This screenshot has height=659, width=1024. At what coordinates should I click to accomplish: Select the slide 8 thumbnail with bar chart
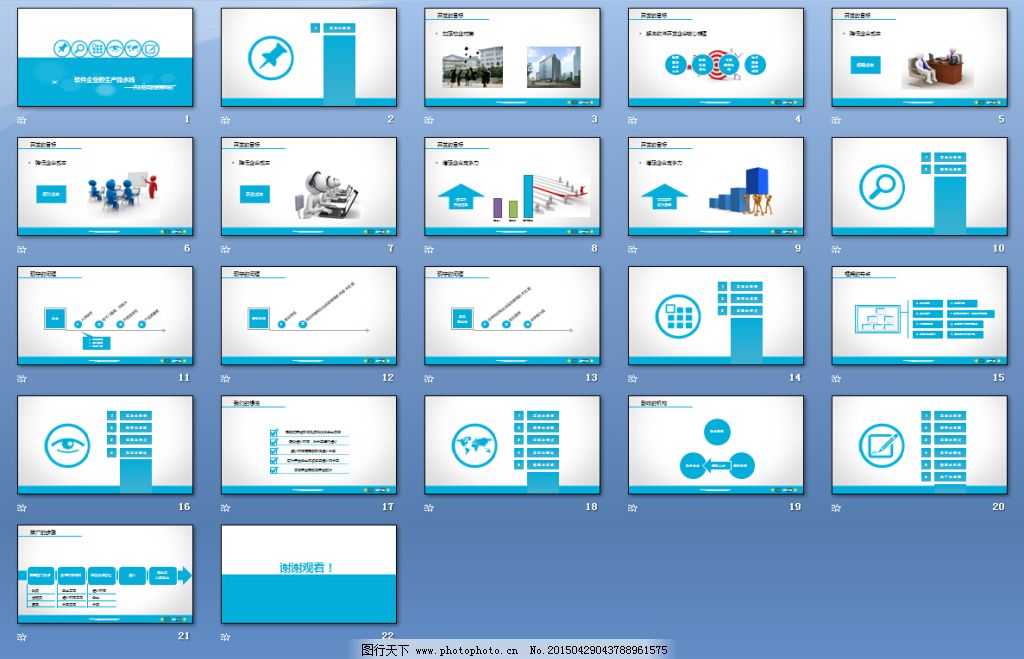click(x=512, y=187)
